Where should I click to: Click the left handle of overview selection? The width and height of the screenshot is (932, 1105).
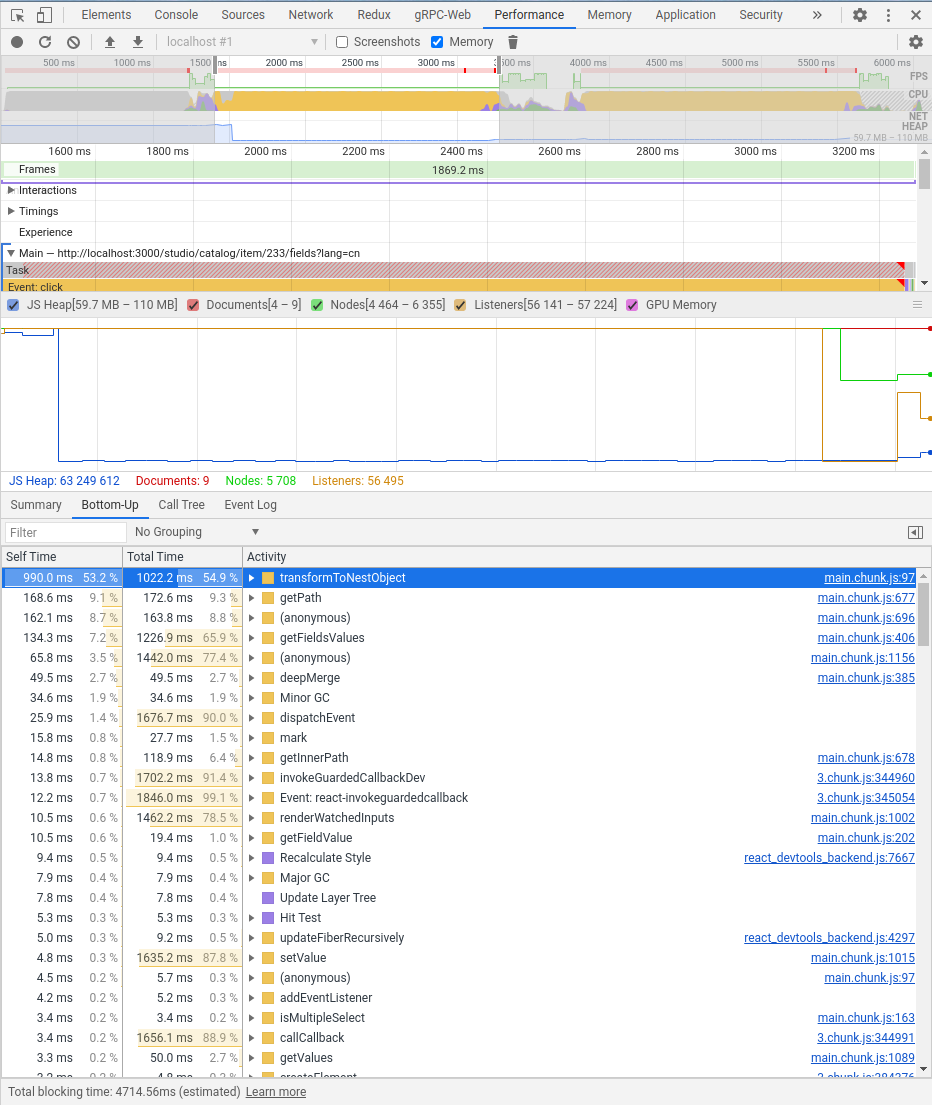tap(215, 63)
